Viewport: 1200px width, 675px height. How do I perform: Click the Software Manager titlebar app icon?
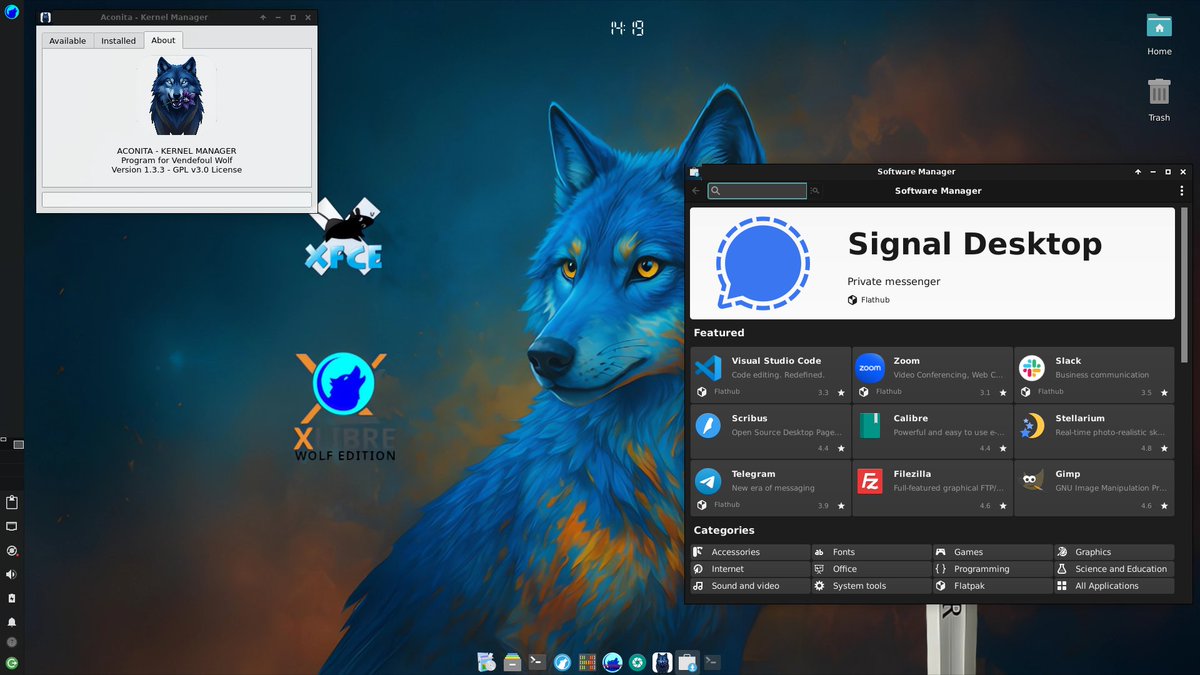694,172
